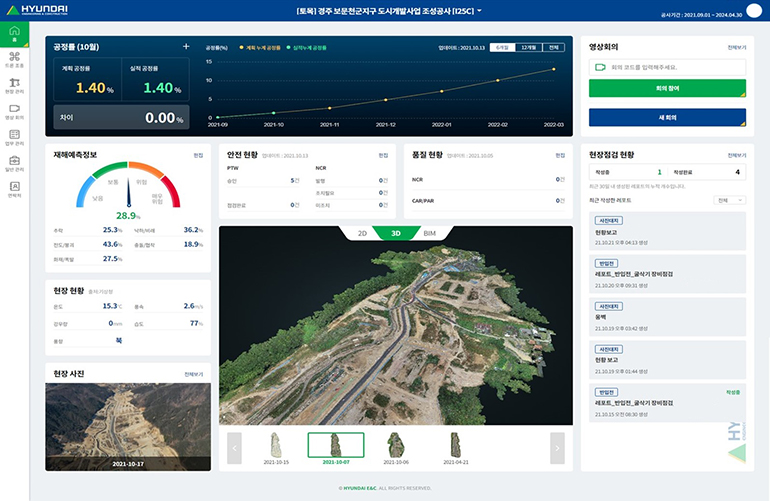The width and height of the screenshot is (770, 501).
Task: Click the blue 새 회의 button
Action: [667, 117]
